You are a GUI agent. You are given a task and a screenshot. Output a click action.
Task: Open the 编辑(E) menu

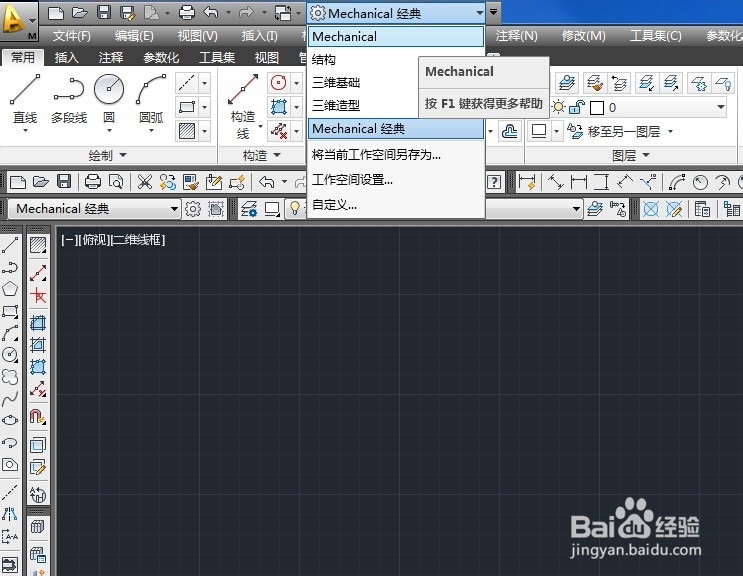(134, 36)
